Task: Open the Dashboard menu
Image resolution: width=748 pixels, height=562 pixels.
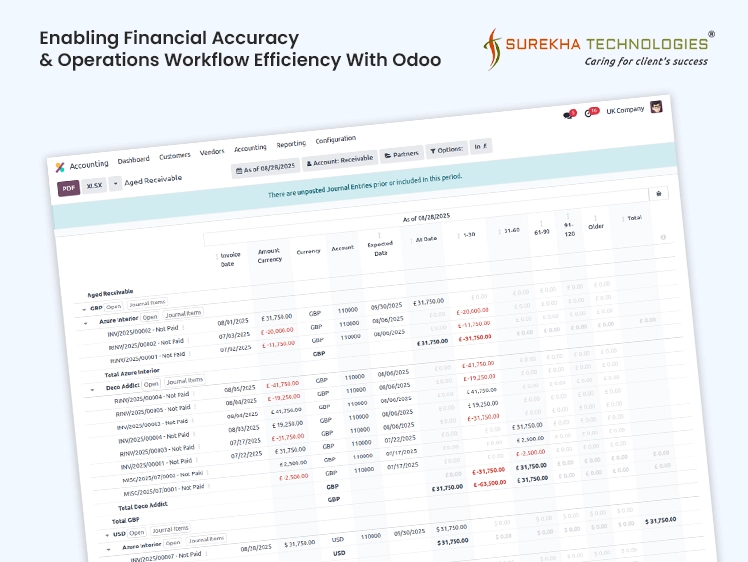Action: [x=134, y=160]
